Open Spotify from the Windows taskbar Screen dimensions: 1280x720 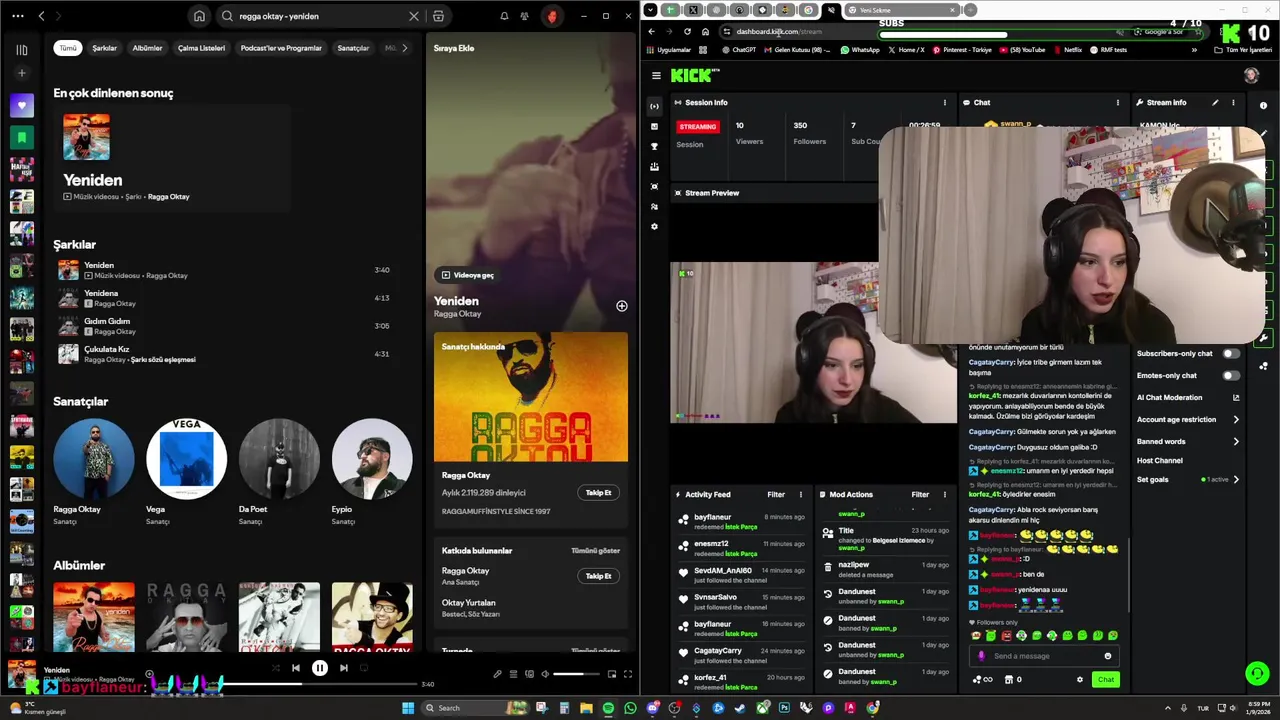coord(608,708)
